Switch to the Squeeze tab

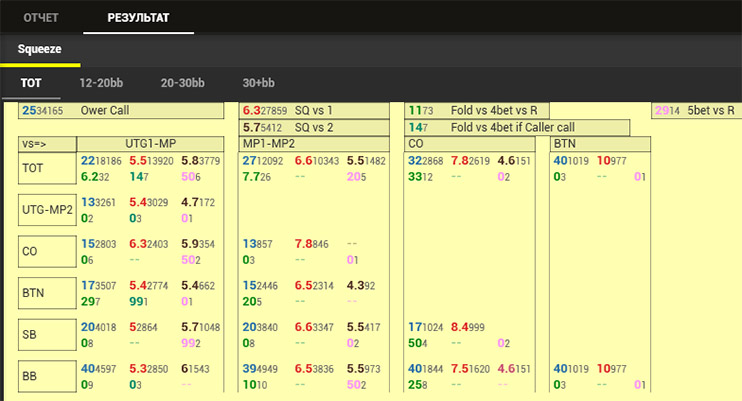point(40,49)
